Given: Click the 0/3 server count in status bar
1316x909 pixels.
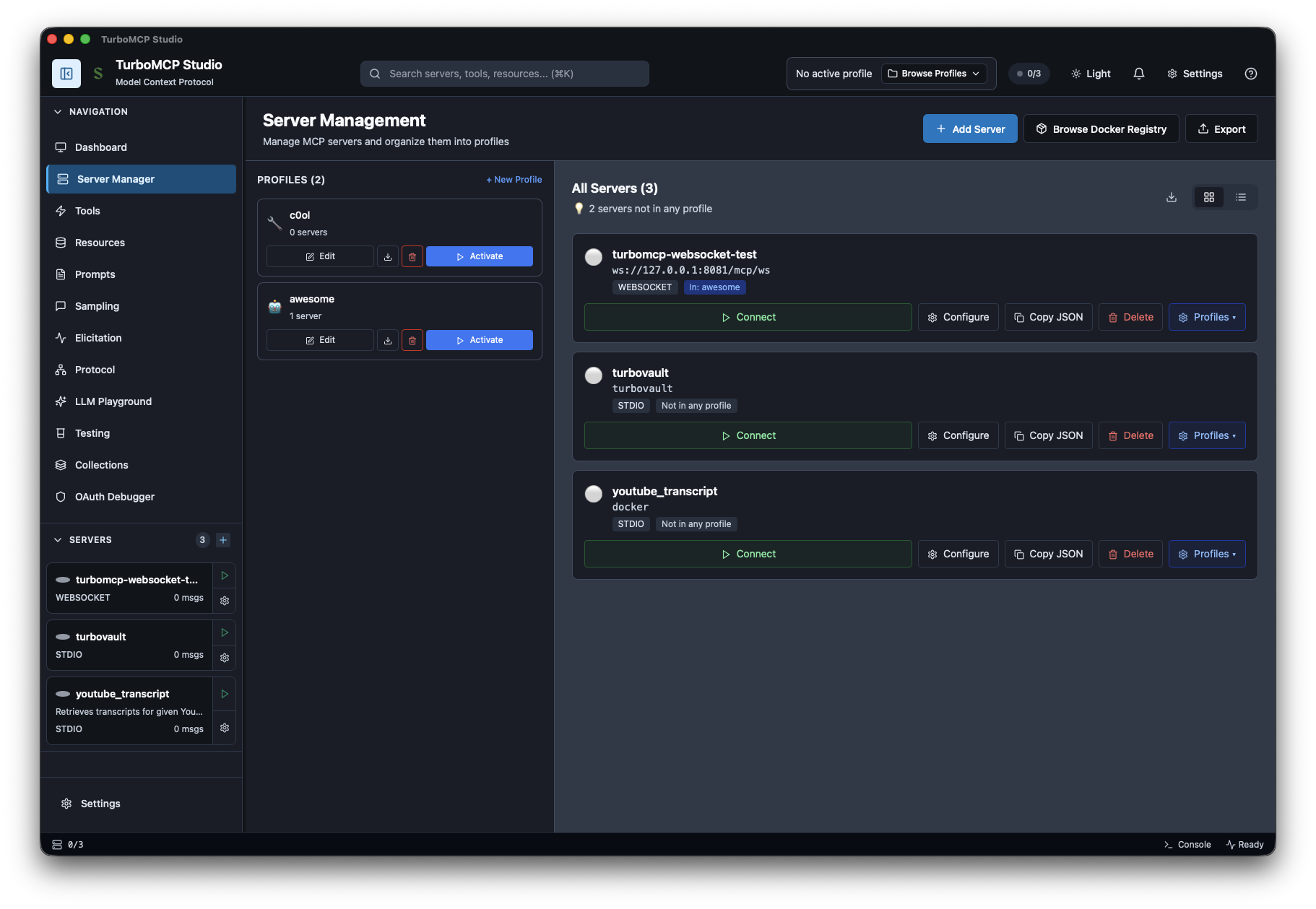Looking at the screenshot, I should click(68, 845).
